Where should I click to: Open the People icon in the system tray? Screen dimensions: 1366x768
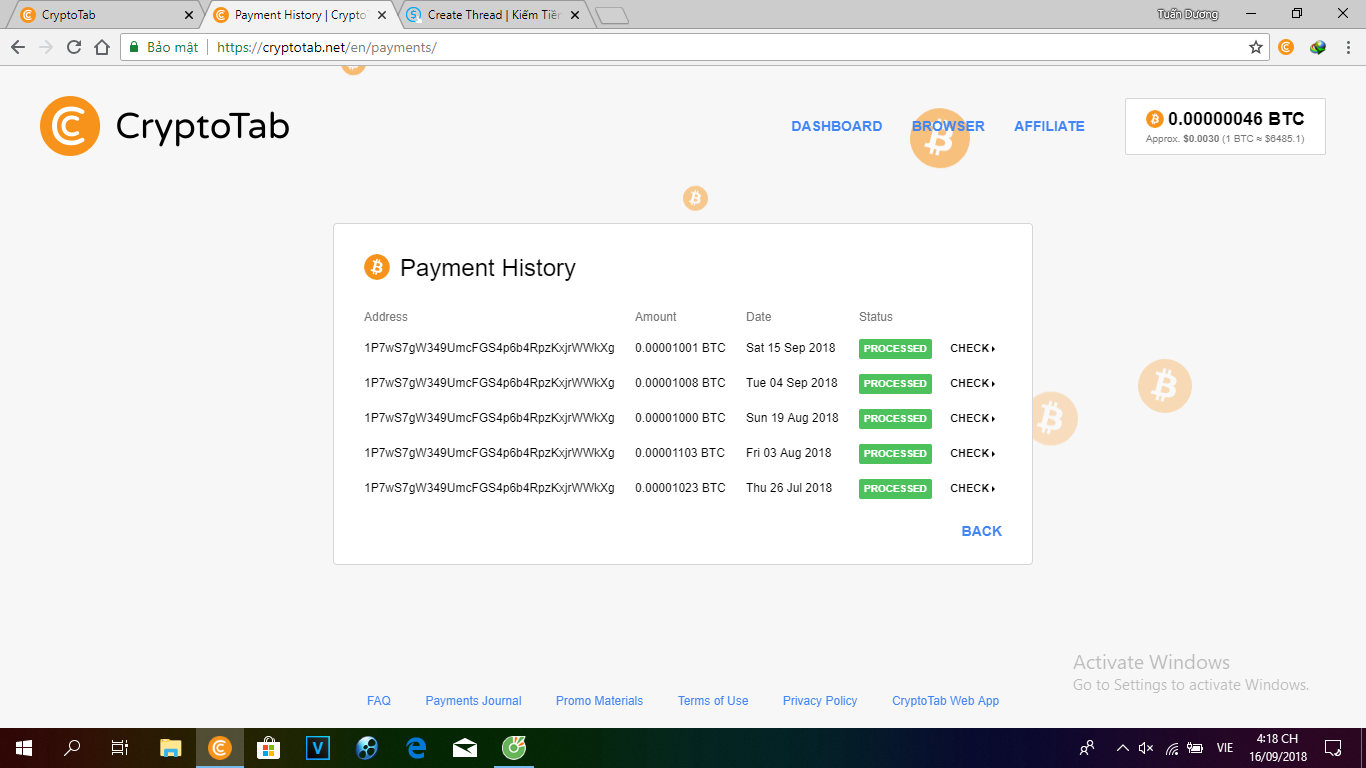[x=1087, y=748]
